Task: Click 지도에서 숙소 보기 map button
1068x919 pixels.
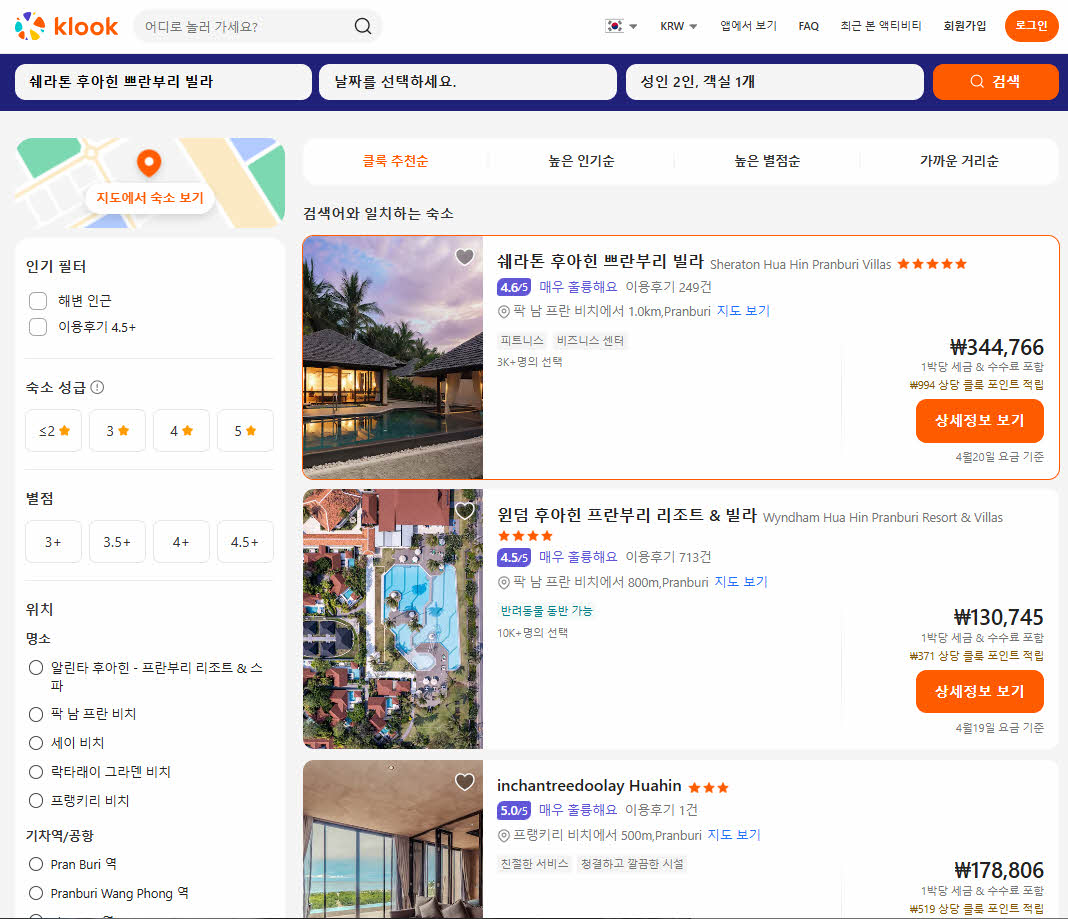Action: [x=150, y=198]
